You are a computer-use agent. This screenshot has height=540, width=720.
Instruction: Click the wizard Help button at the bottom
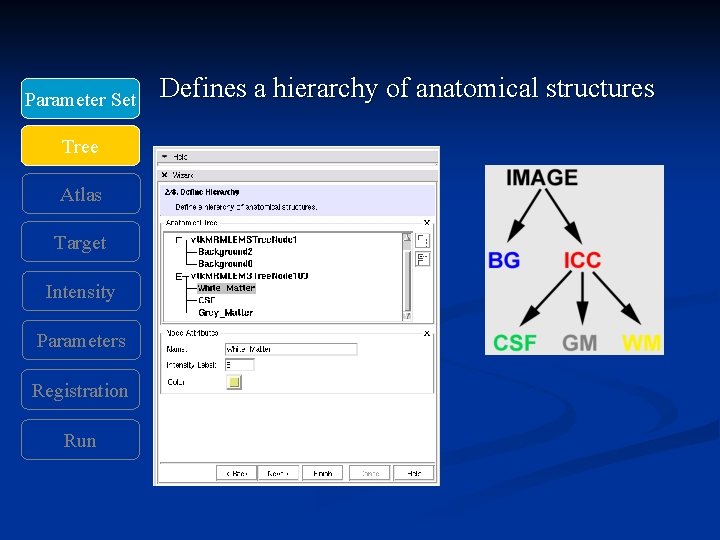click(414, 473)
